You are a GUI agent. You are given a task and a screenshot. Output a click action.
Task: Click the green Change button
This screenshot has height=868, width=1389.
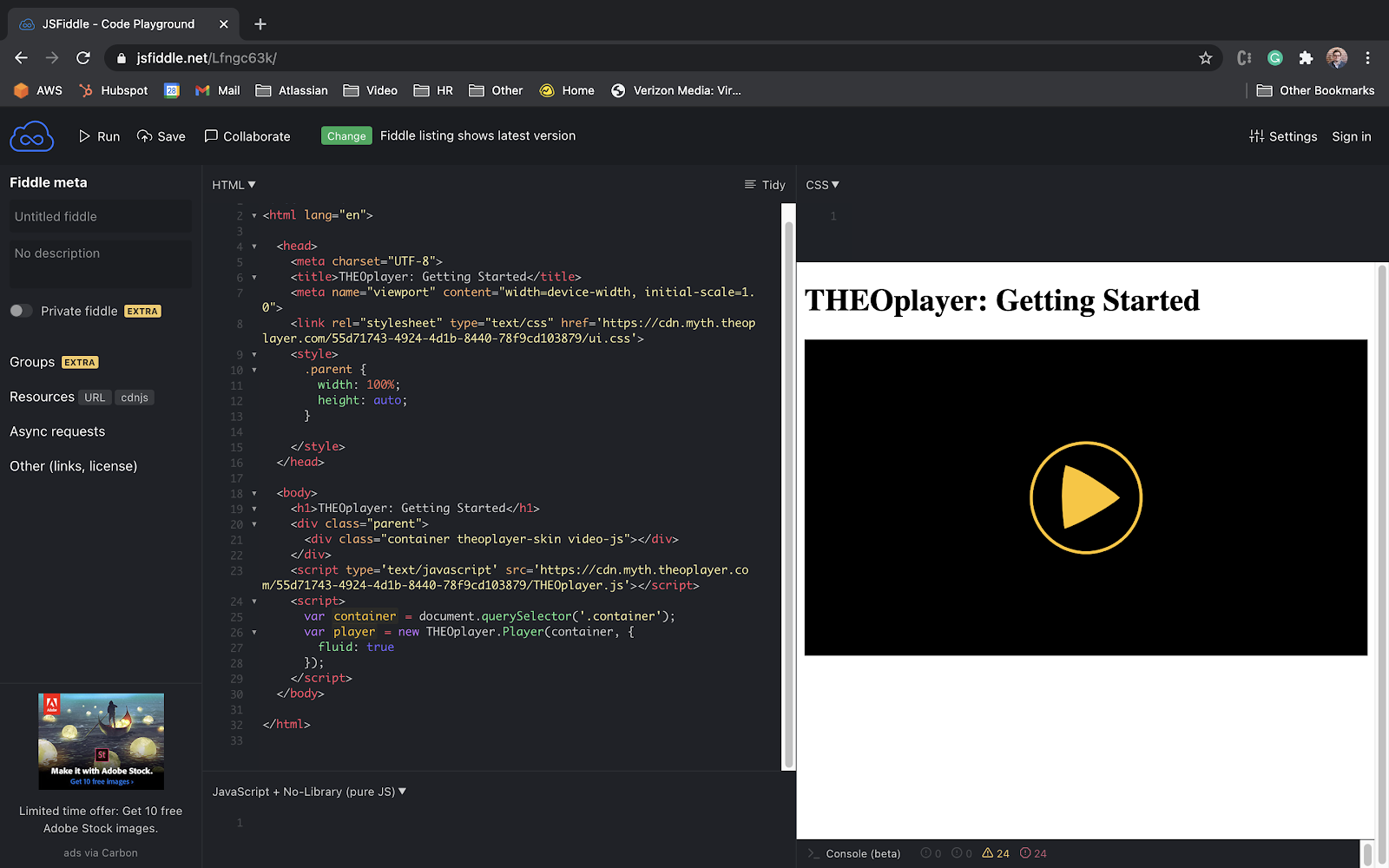coord(346,135)
